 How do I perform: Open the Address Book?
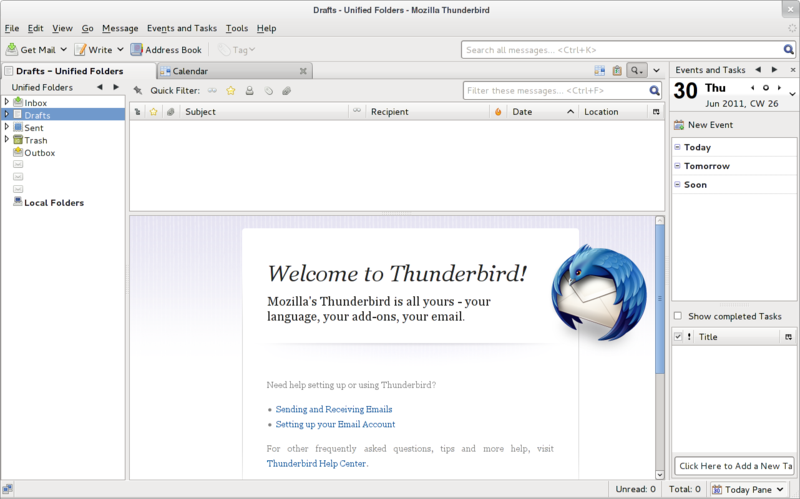tap(167, 49)
